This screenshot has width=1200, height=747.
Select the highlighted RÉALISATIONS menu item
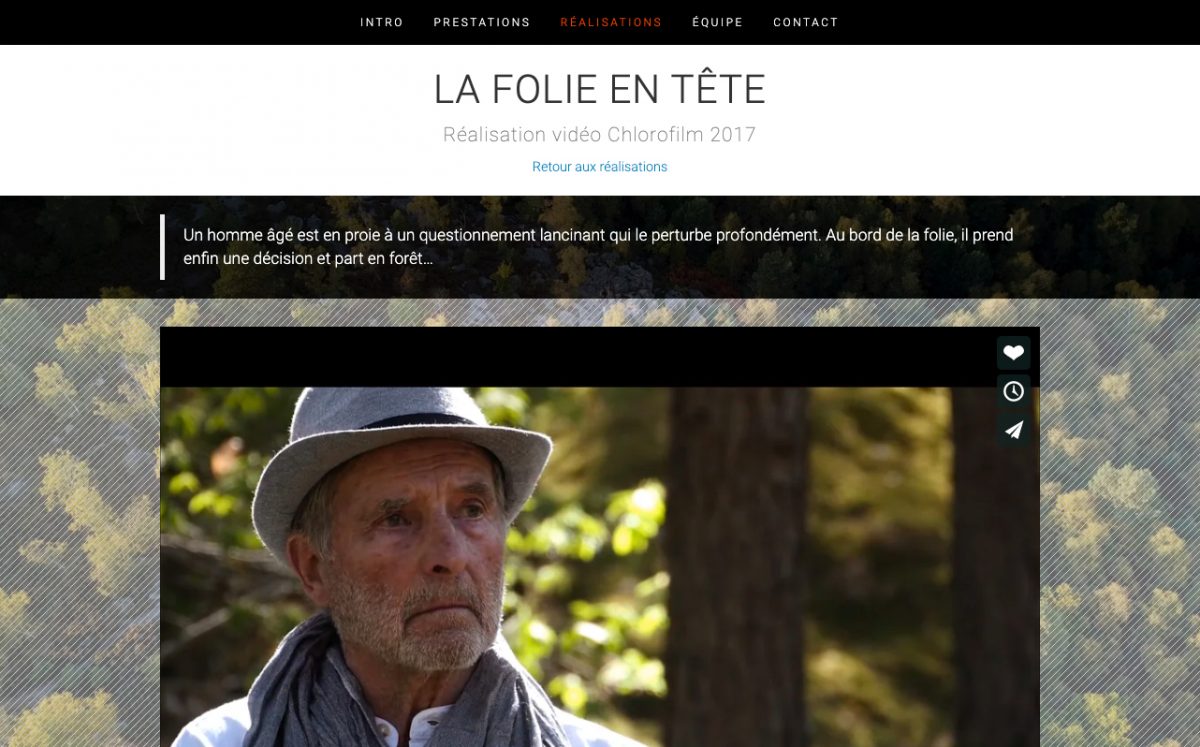click(x=611, y=22)
